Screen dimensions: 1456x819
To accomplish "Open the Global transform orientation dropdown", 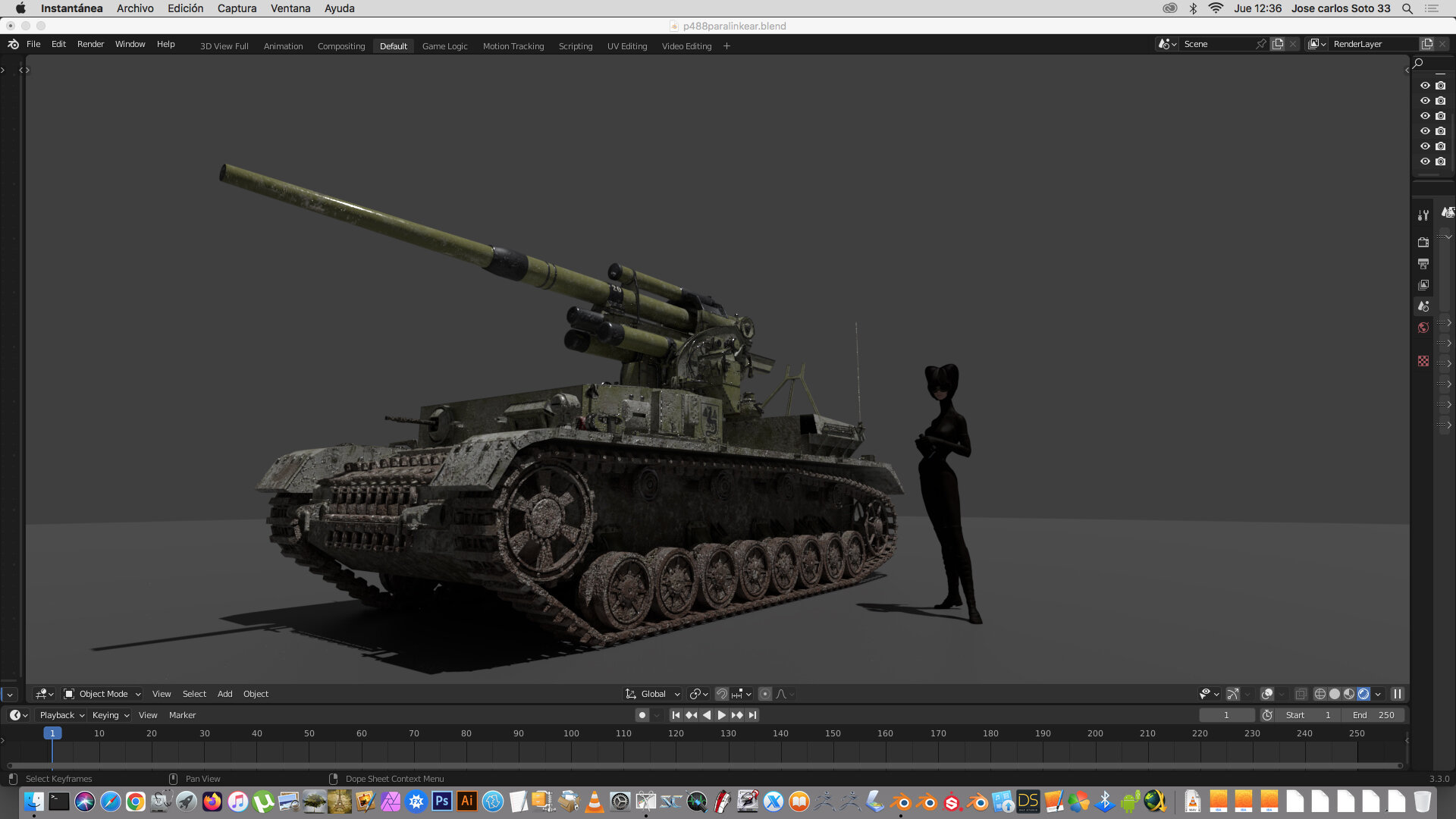I will click(x=652, y=694).
